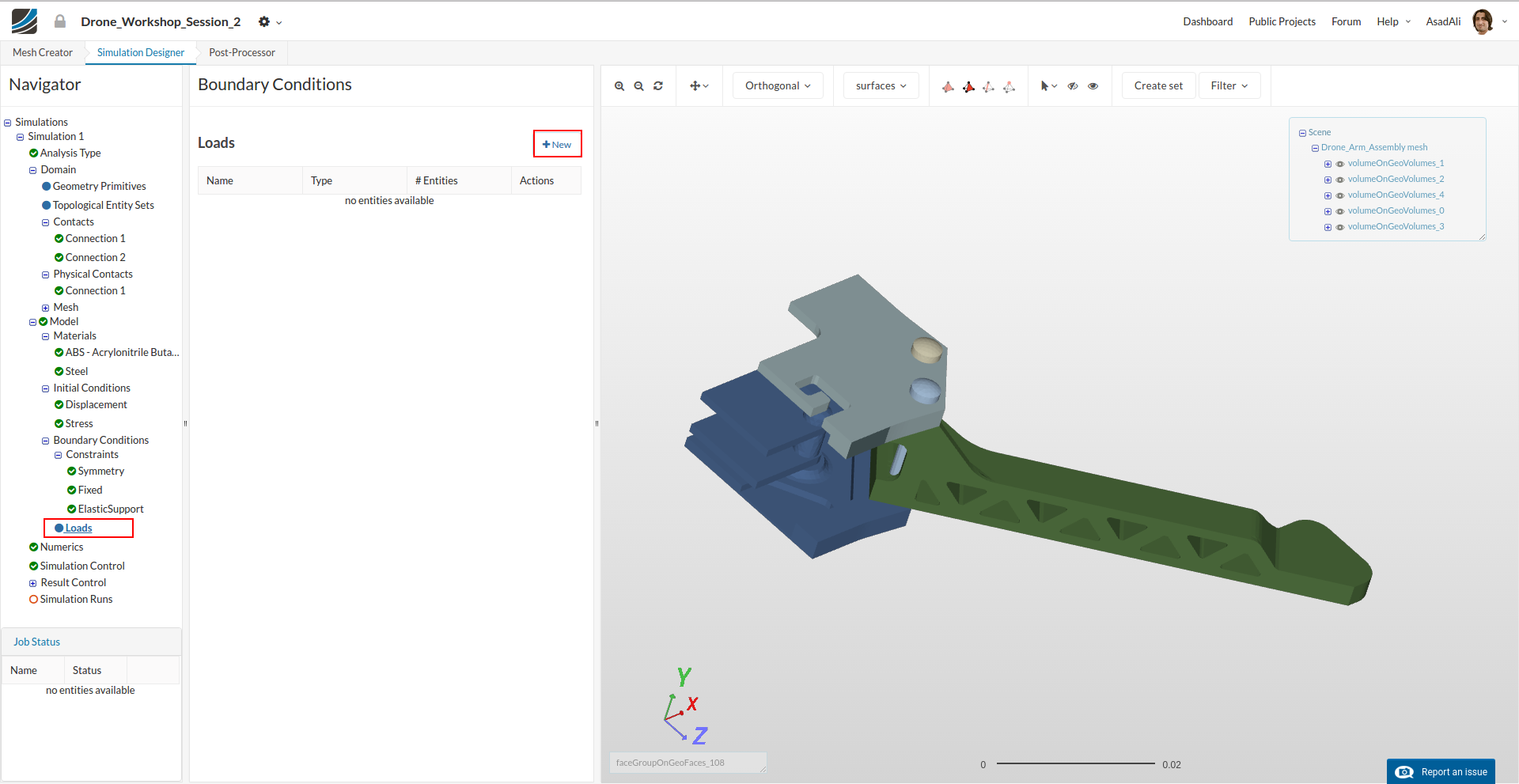
Task: Hide volumeOnGeoVolumes_1 using its eye icon
Action: [x=1340, y=164]
